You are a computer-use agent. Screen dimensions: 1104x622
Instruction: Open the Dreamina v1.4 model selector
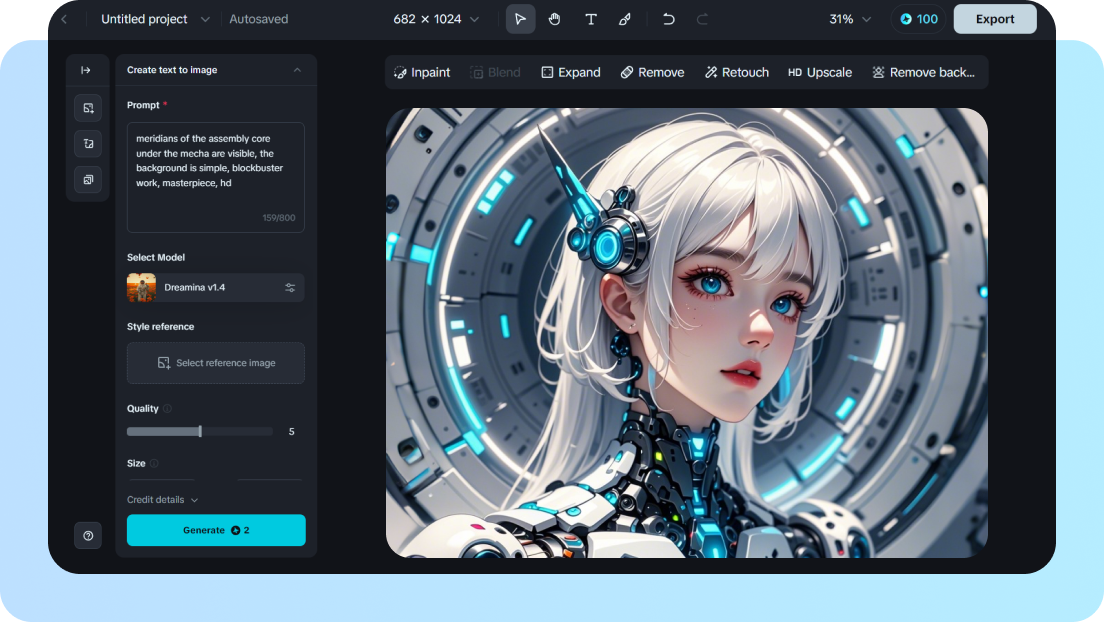[215, 287]
